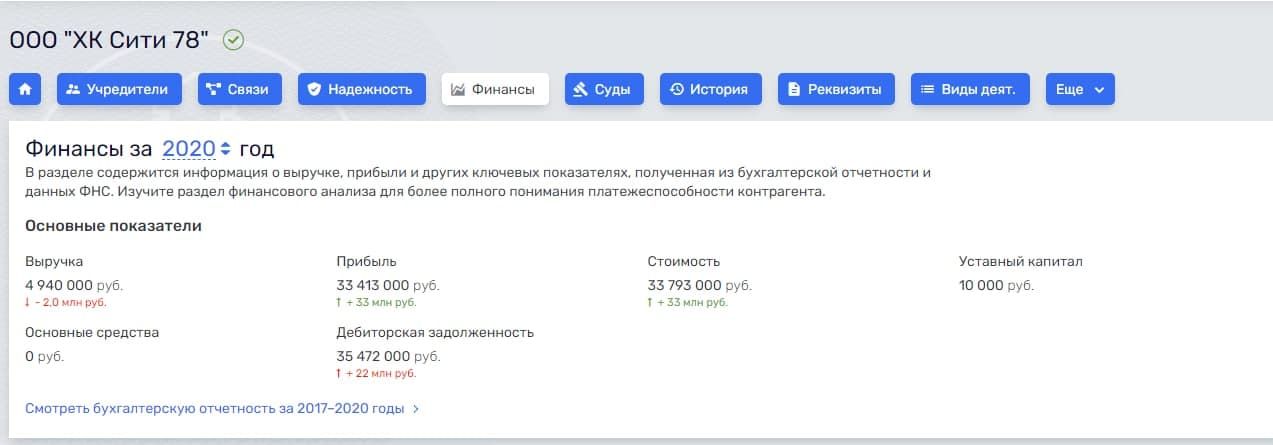
Task: Open the Учредители tab
Action: click(119, 89)
